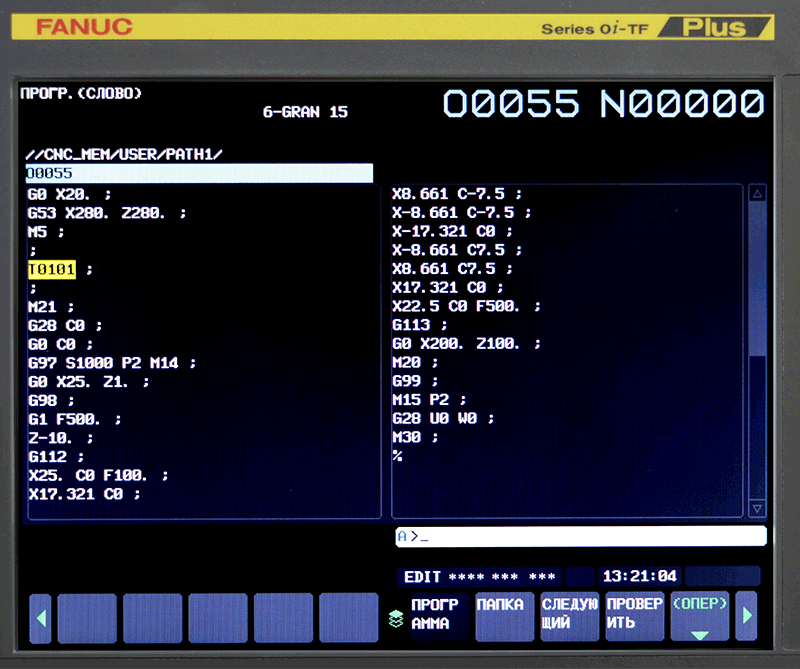Click the scroll up arrow of program listing

(758, 194)
